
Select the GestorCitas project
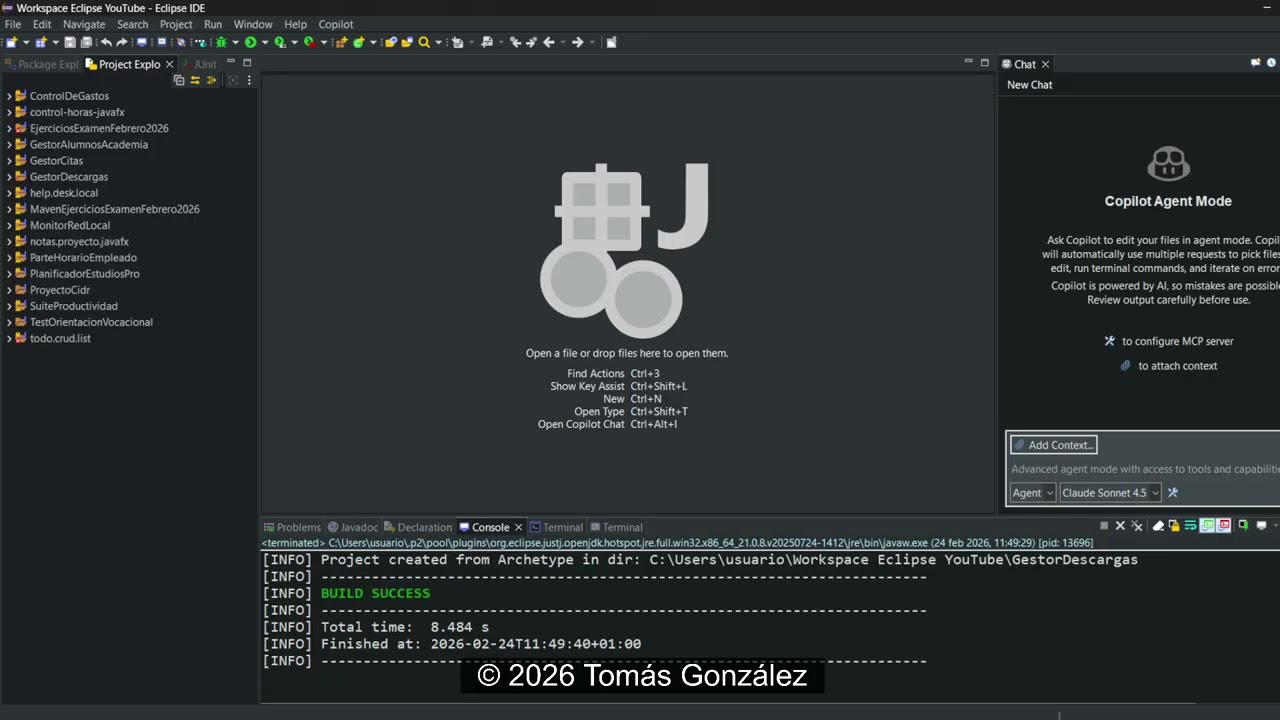[56, 161]
